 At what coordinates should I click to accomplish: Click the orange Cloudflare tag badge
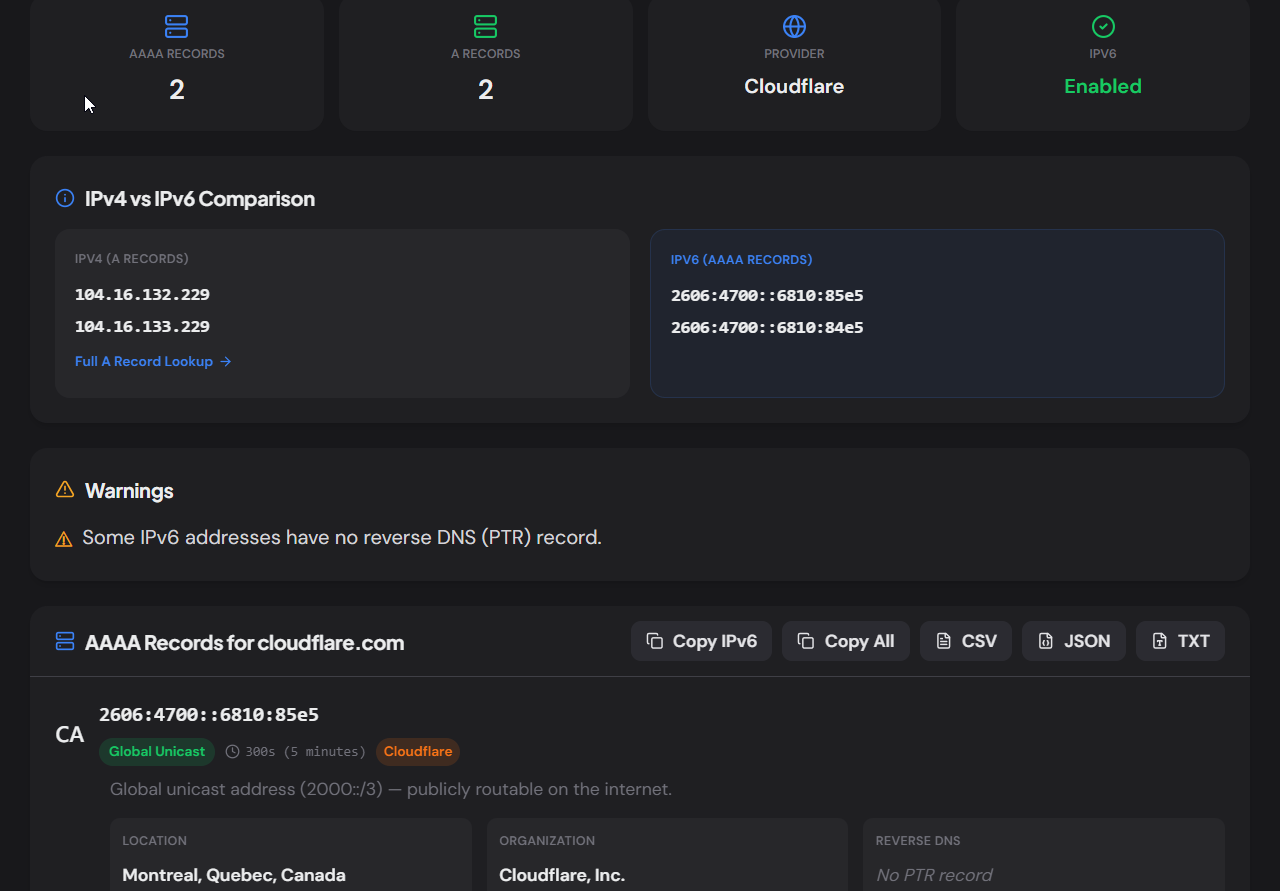coord(418,751)
